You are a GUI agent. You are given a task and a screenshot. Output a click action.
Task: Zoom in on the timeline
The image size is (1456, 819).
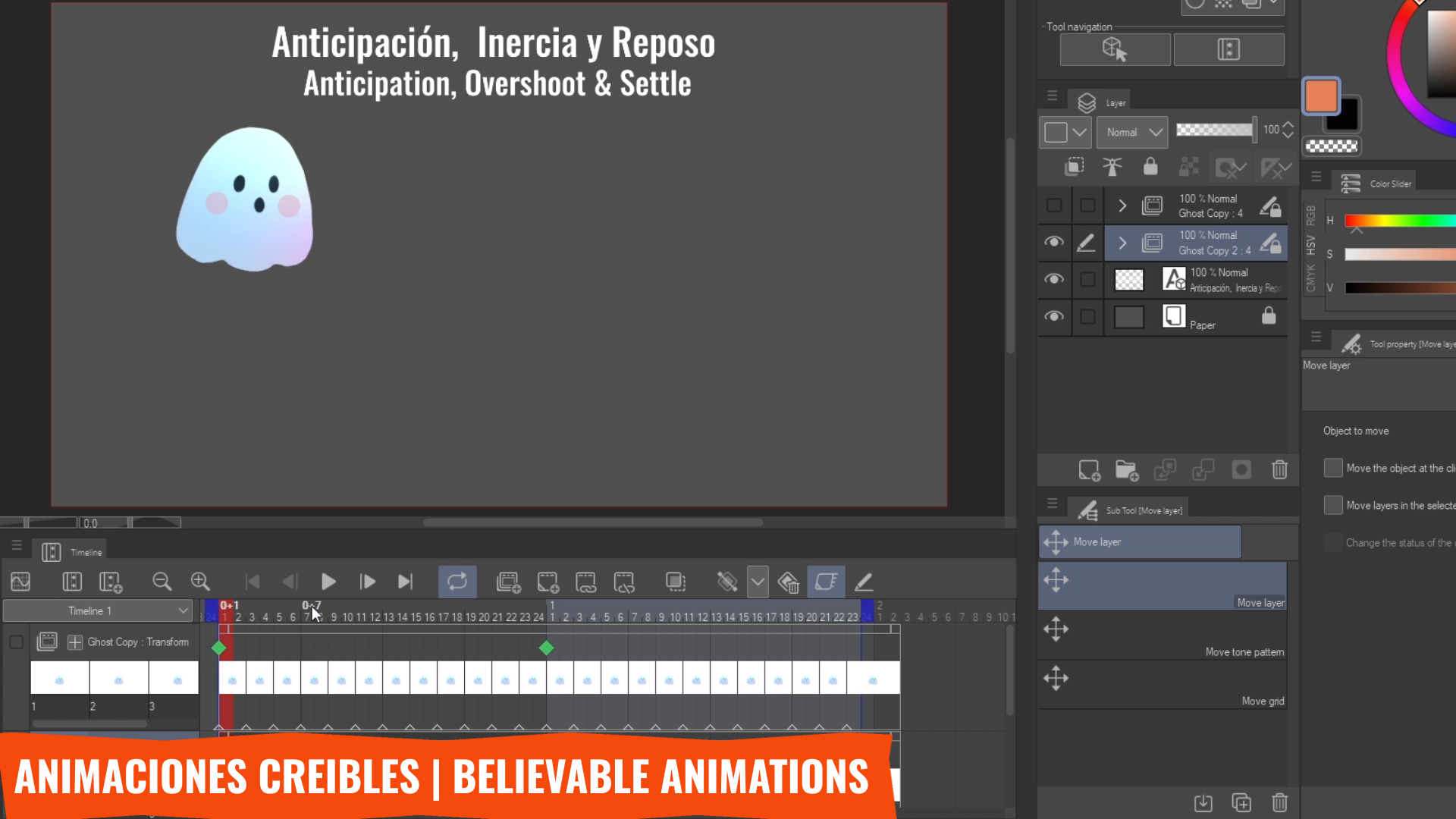(200, 582)
